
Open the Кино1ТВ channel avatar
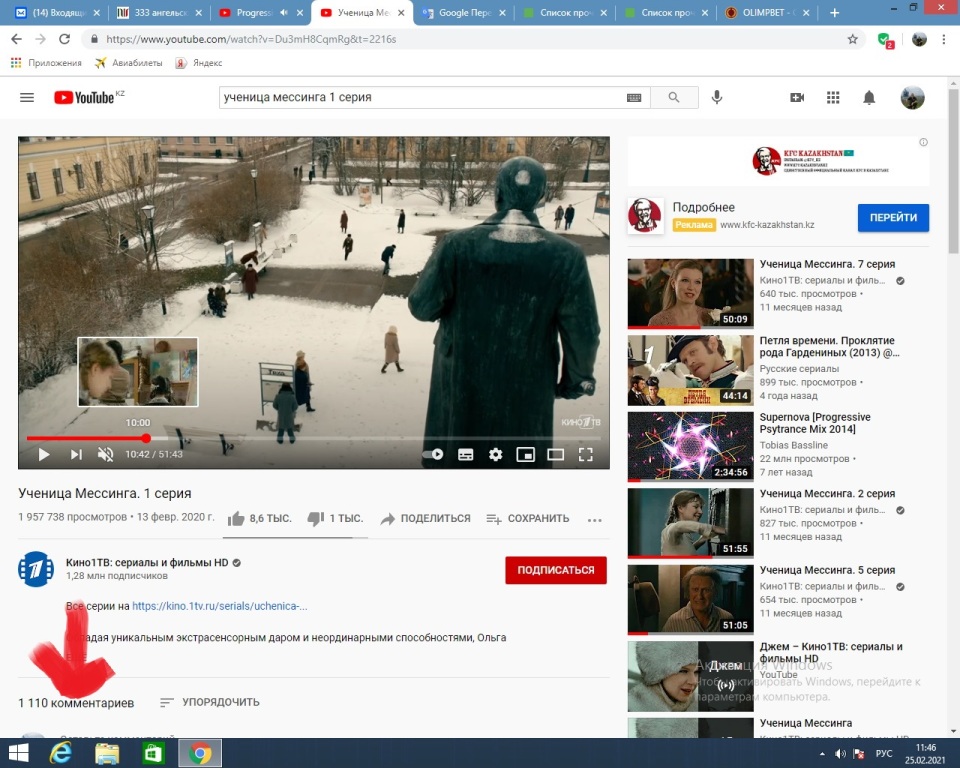pyautogui.click(x=36, y=569)
